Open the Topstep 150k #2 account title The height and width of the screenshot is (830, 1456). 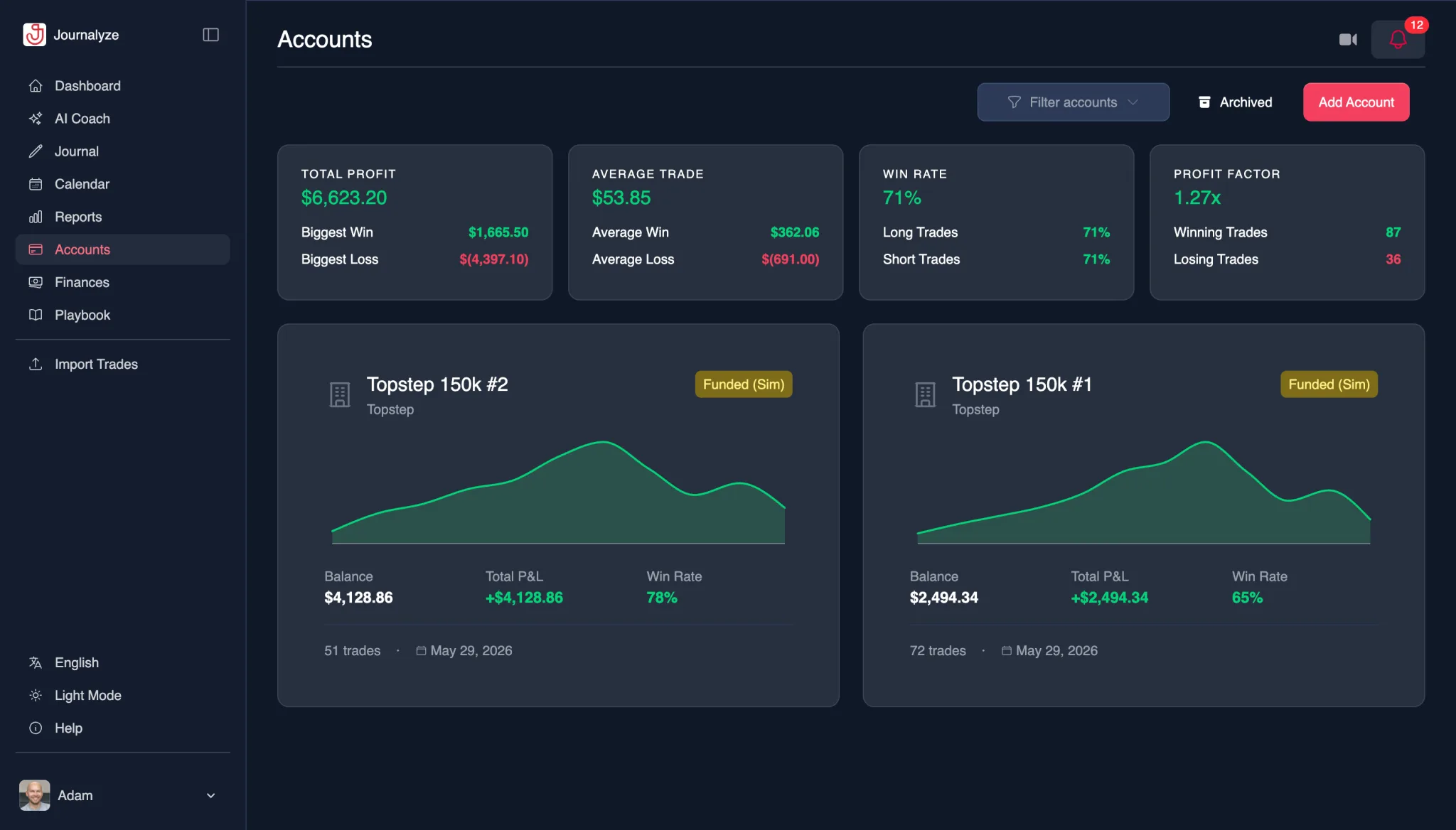(x=437, y=384)
